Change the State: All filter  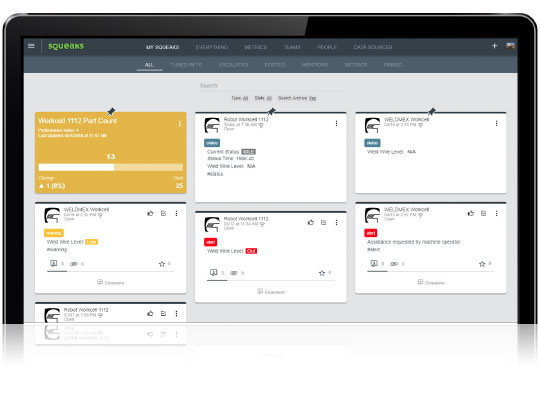click(263, 98)
